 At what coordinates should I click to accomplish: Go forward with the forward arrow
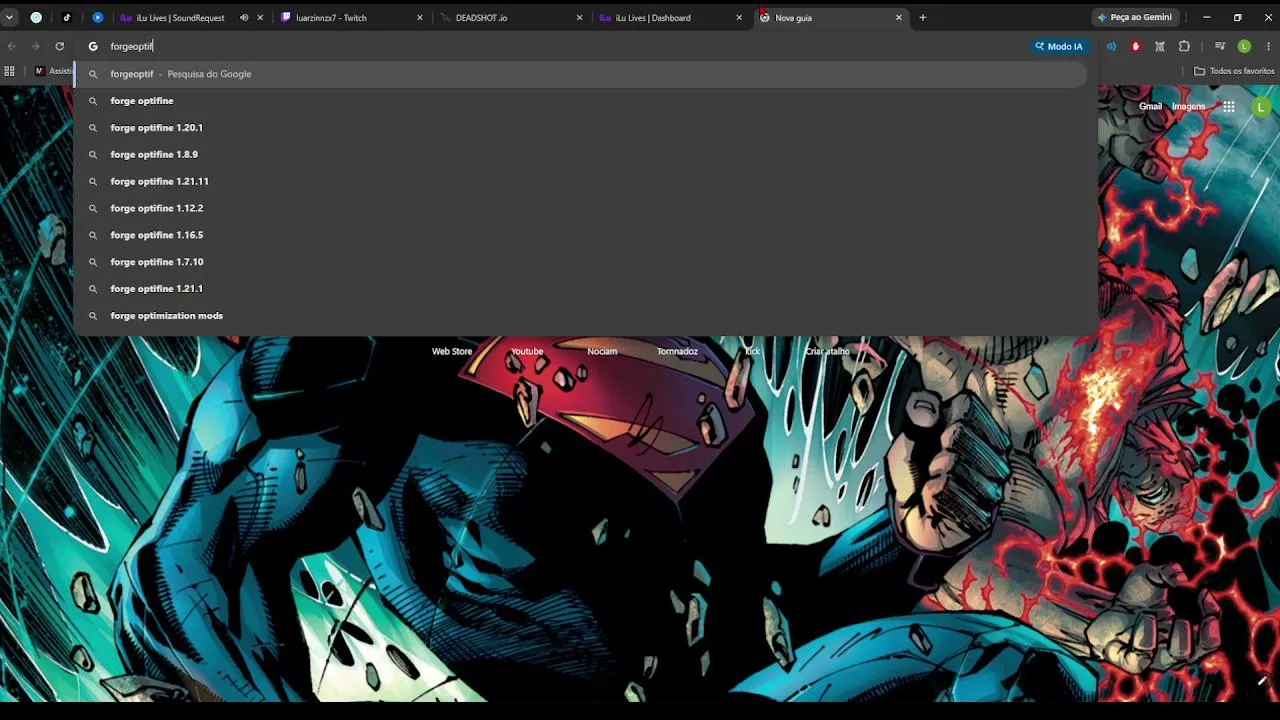(x=36, y=46)
